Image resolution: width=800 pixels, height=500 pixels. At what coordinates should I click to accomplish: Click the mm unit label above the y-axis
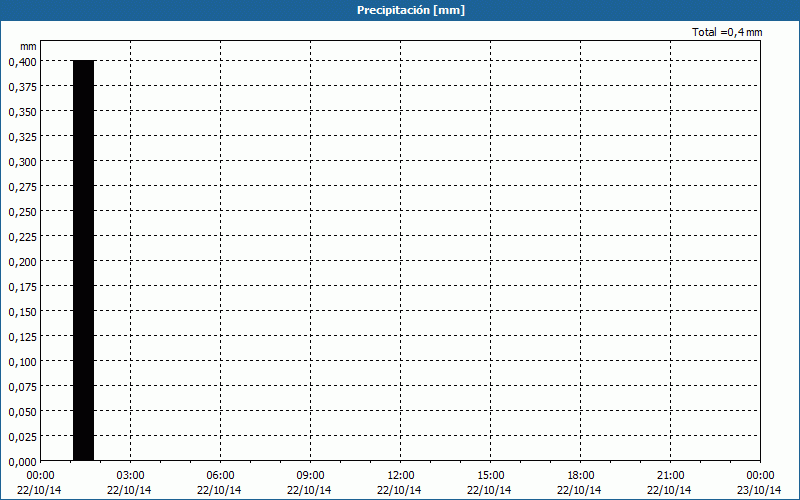click(28, 46)
